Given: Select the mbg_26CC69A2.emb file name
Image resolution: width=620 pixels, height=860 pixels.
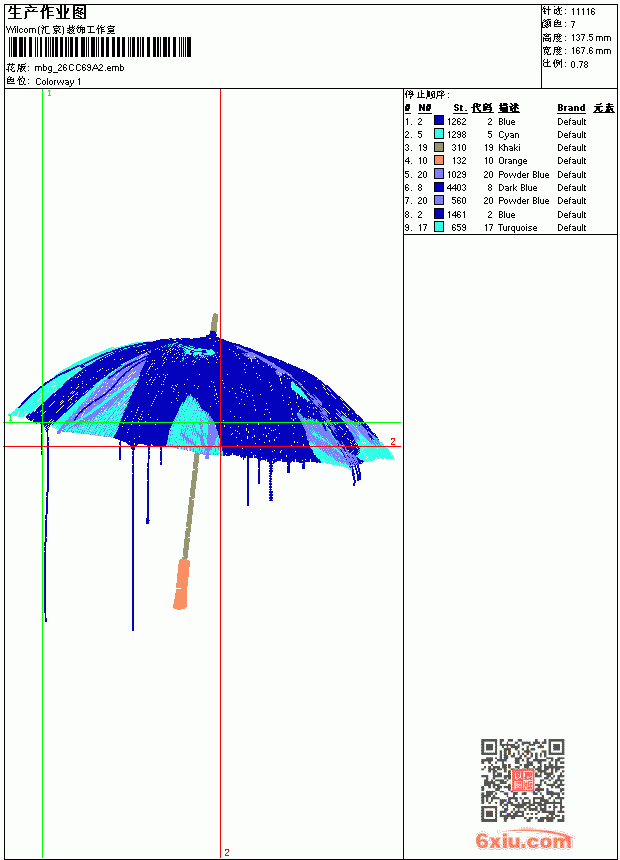Looking at the screenshot, I should pyautogui.click(x=79, y=68).
